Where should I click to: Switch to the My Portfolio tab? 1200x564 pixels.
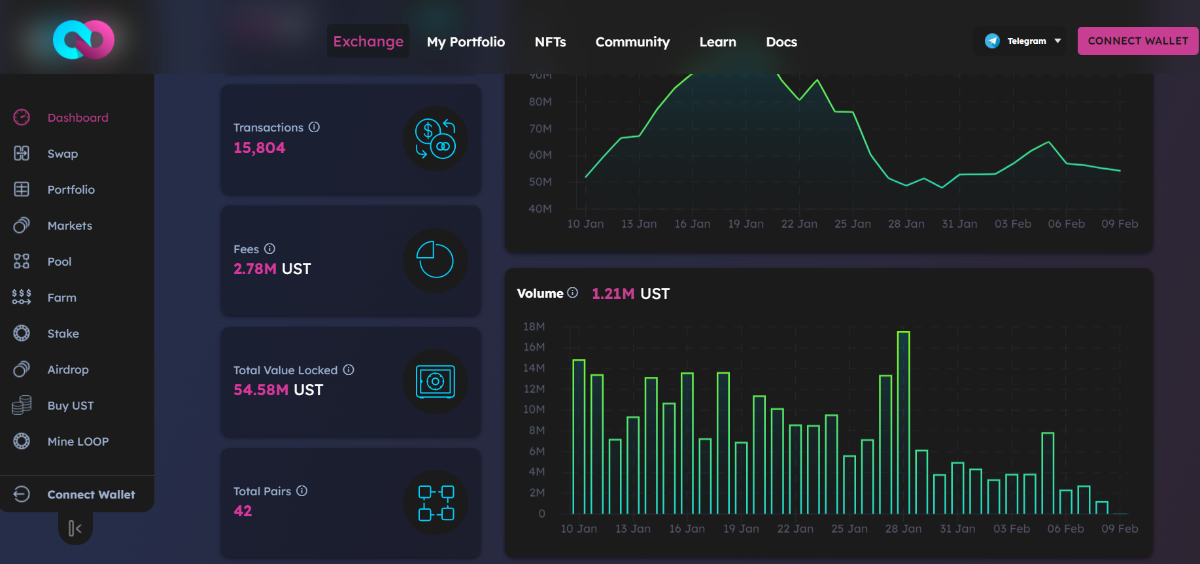pyautogui.click(x=466, y=42)
